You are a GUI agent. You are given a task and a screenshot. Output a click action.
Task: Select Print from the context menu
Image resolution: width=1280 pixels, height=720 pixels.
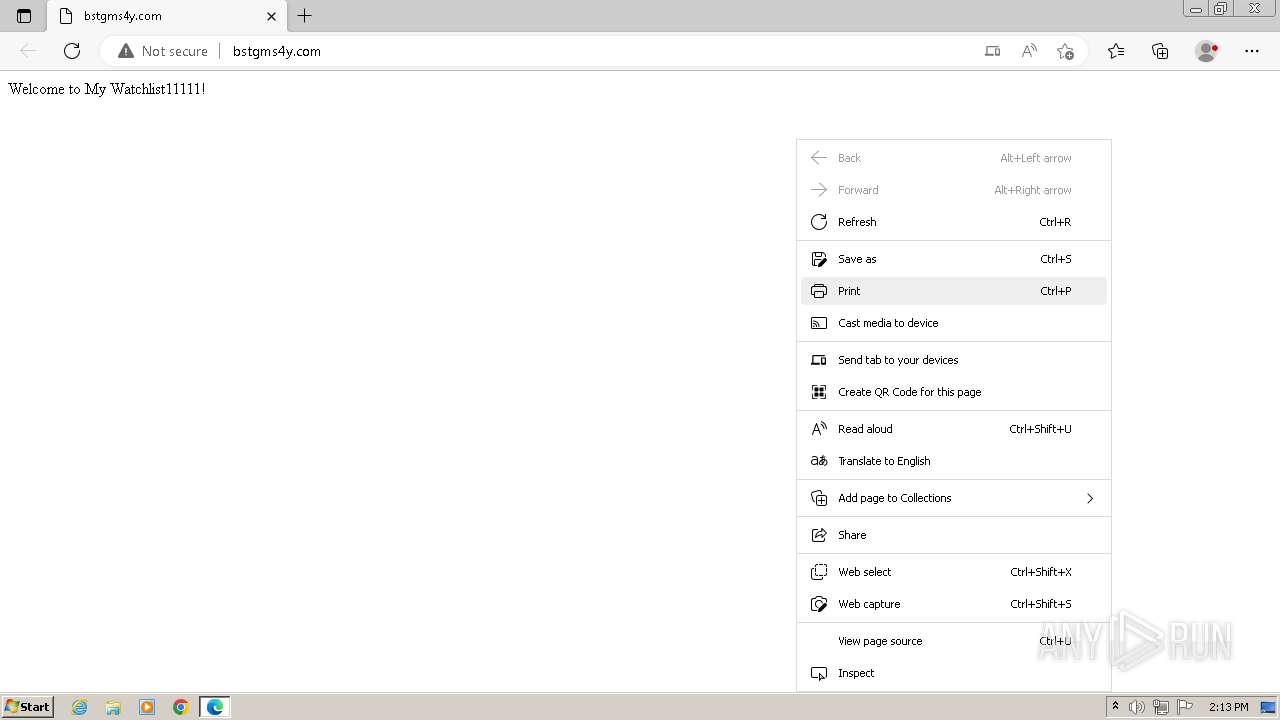pyautogui.click(x=954, y=291)
